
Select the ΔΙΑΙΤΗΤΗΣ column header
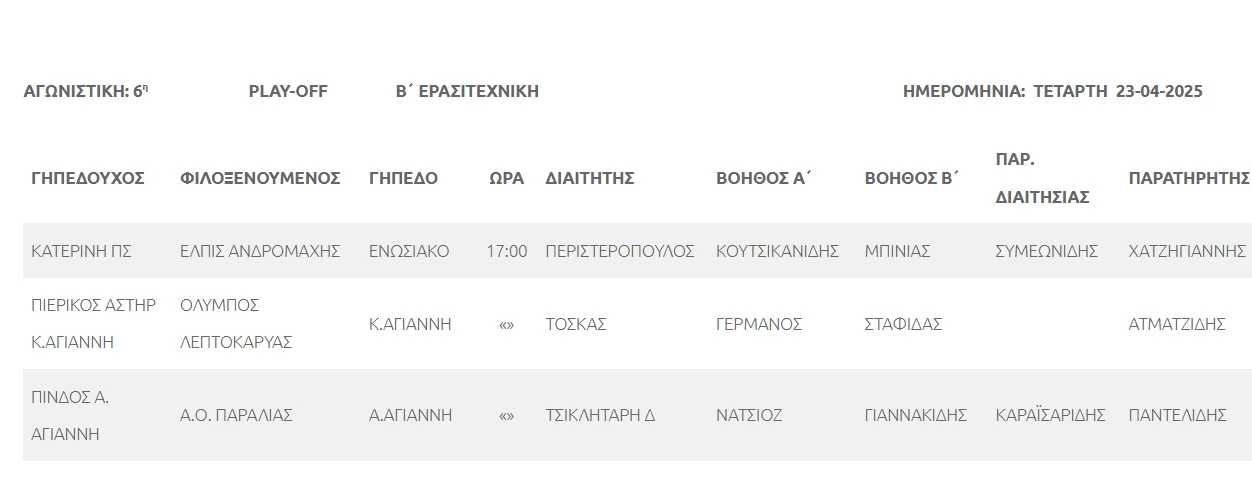pyautogui.click(x=590, y=178)
